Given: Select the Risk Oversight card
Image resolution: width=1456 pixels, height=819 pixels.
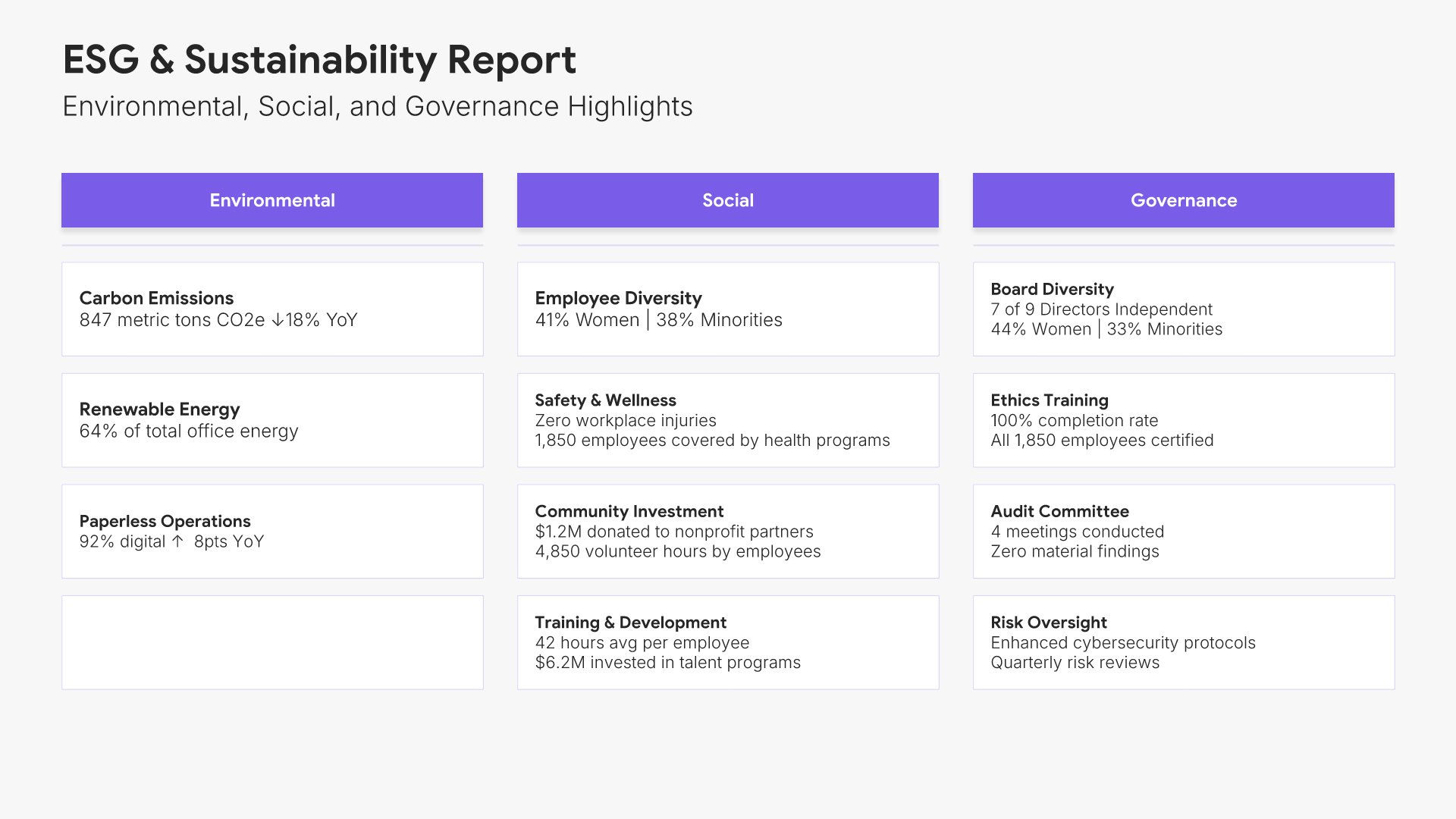Looking at the screenshot, I should click(1183, 642).
